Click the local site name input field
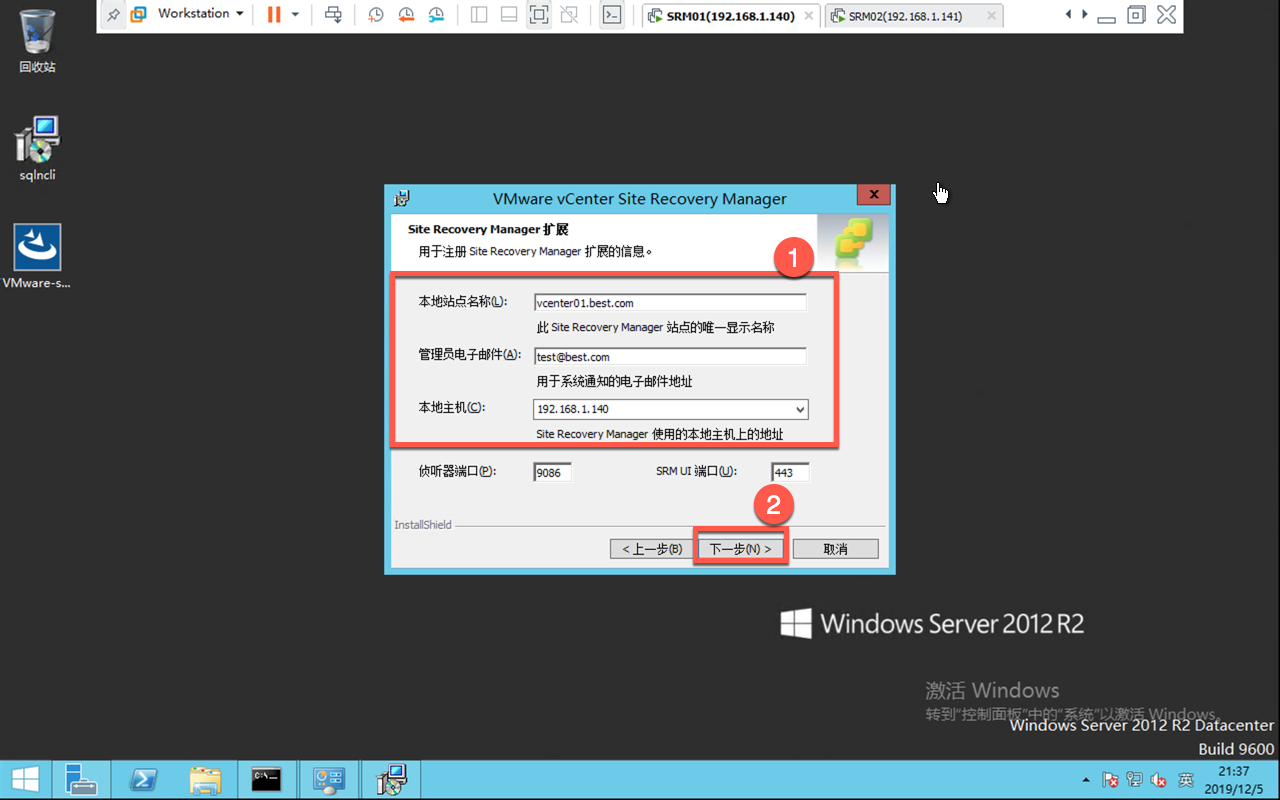This screenshot has width=1280, height=800. (670, 303)
